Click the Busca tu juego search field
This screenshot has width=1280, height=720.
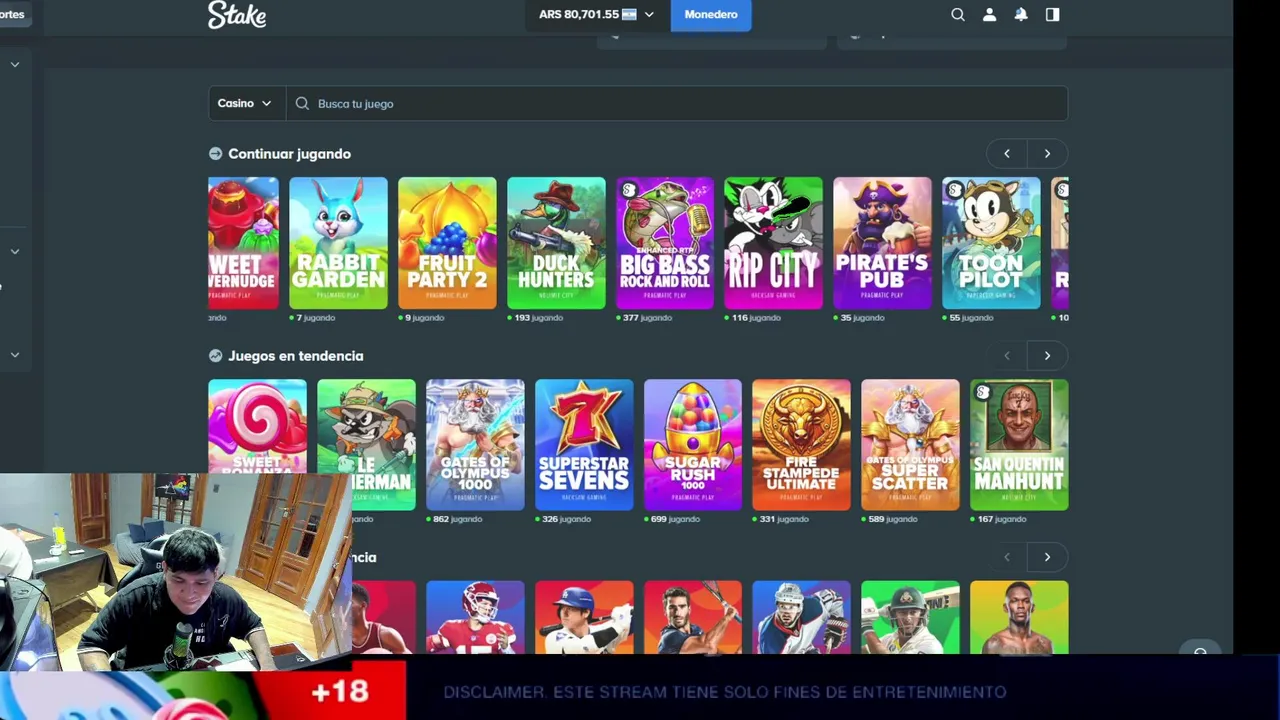pyautogui.click(x=677, y=103)
